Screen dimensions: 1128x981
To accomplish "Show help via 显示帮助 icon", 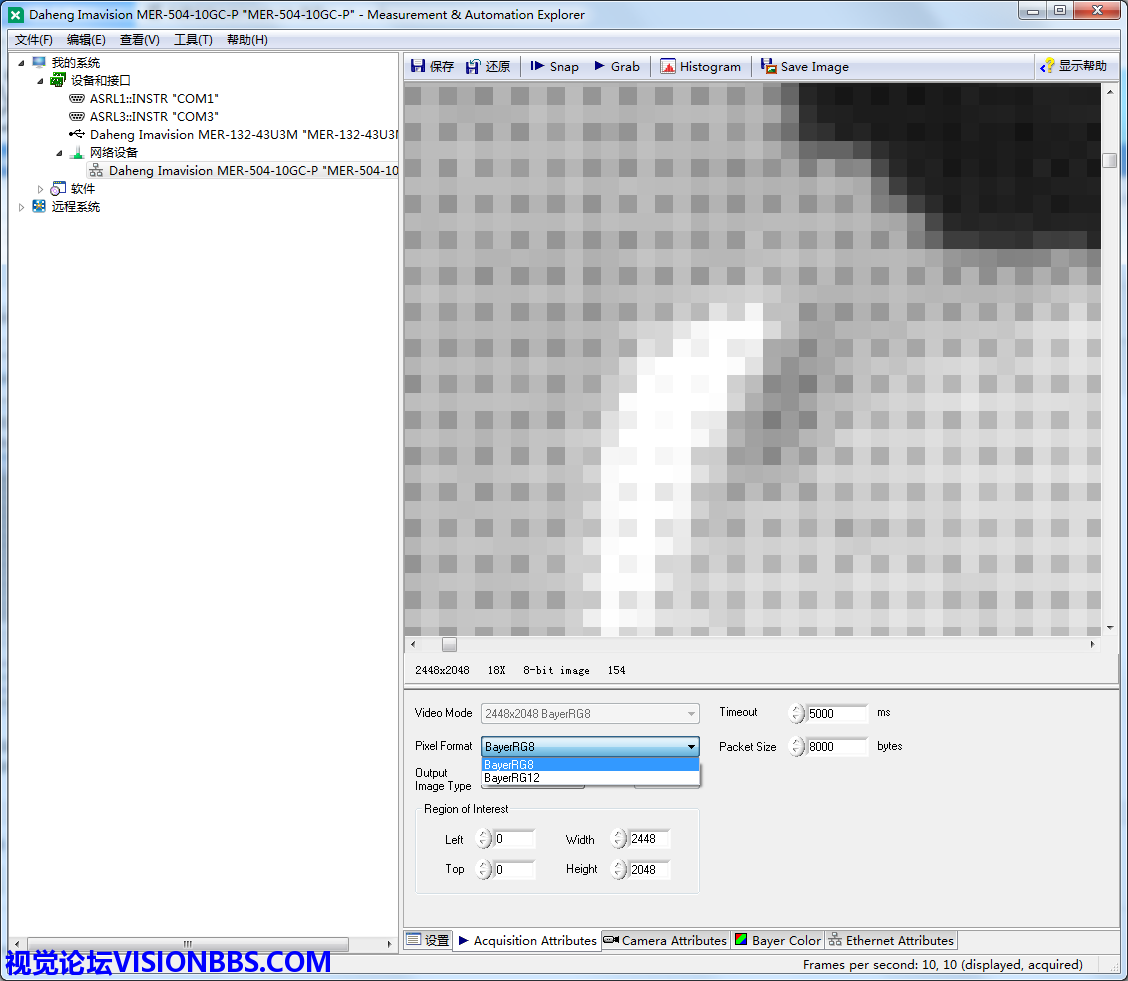I will [1048, 66].
